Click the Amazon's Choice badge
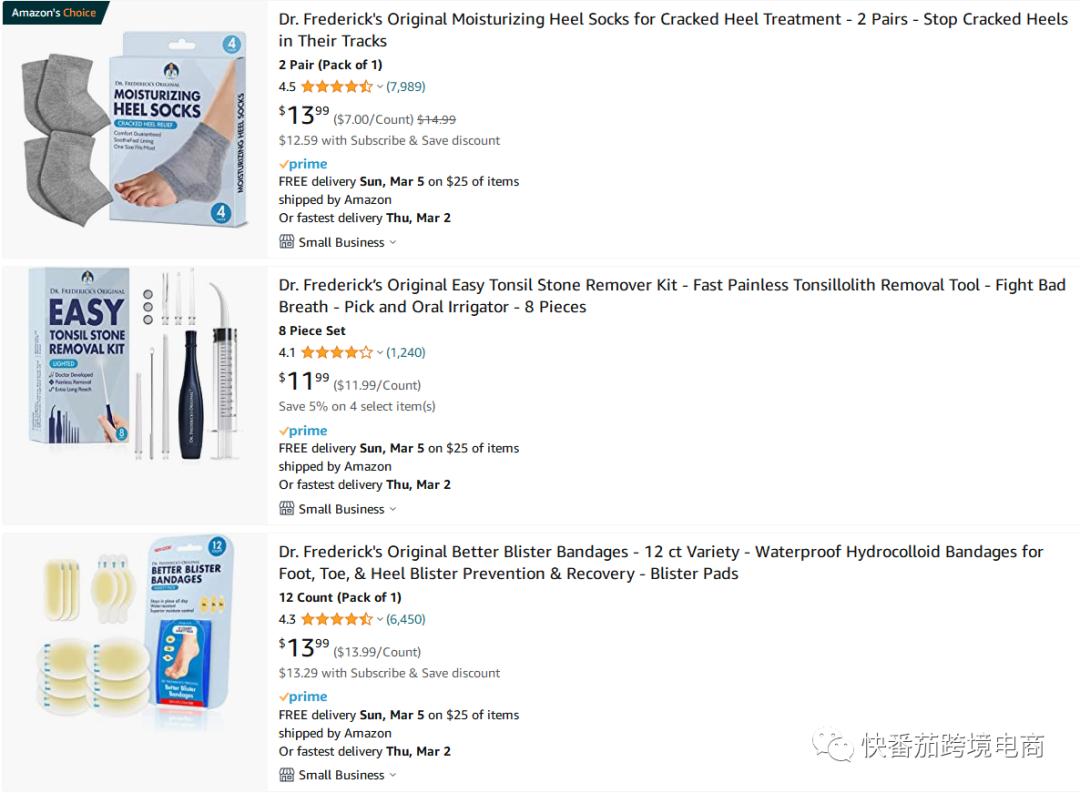 pyautogui.click(x=54, y=13)
